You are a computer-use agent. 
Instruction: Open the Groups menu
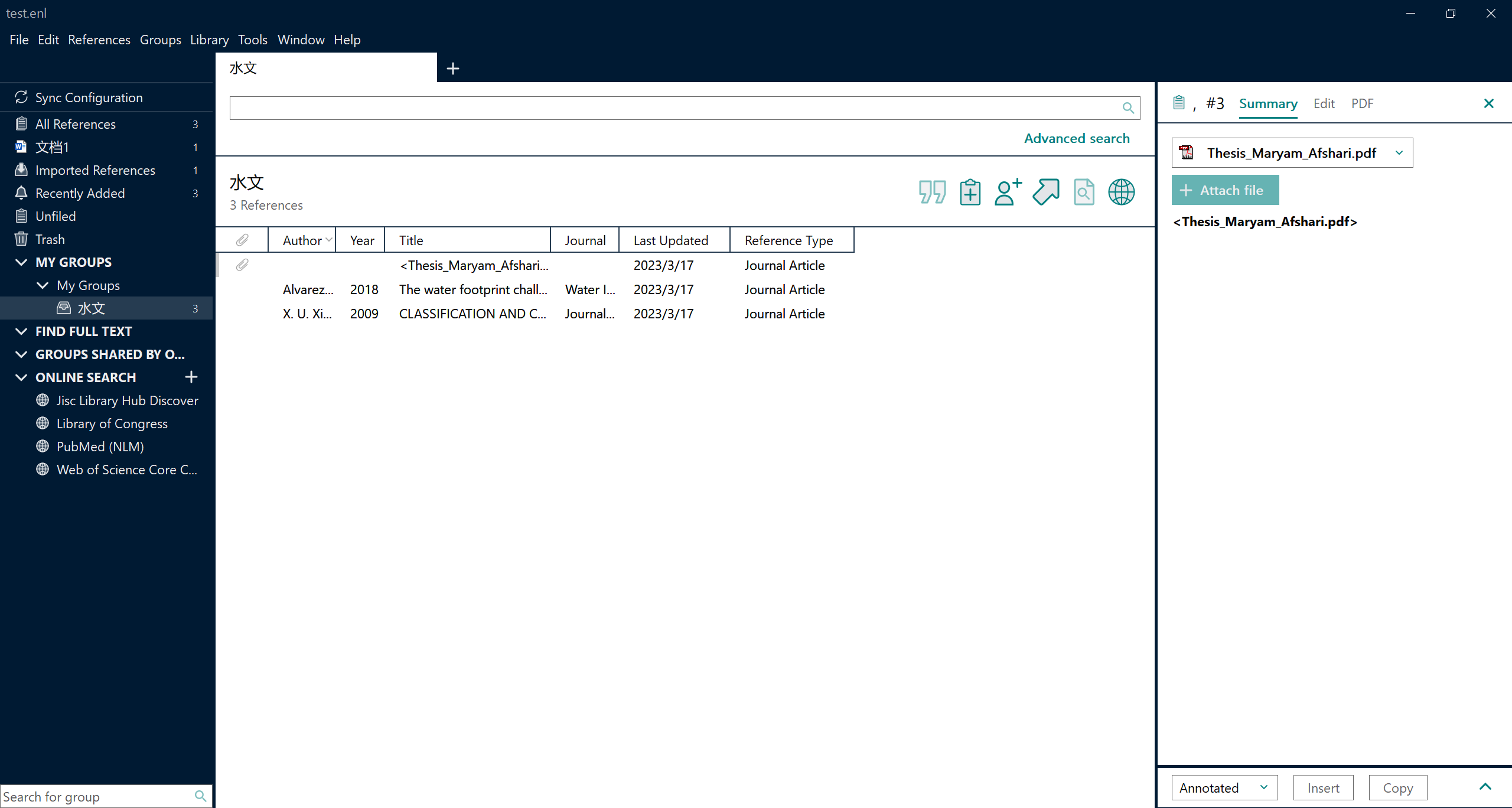160,40
